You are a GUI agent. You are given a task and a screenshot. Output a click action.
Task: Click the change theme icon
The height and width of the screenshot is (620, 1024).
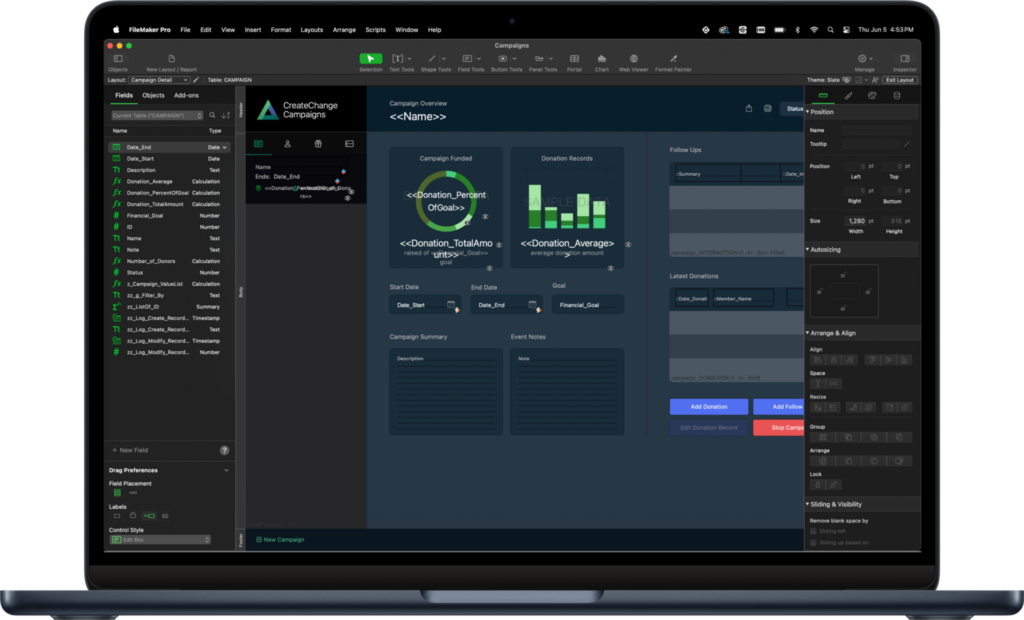tap(846, 80)
